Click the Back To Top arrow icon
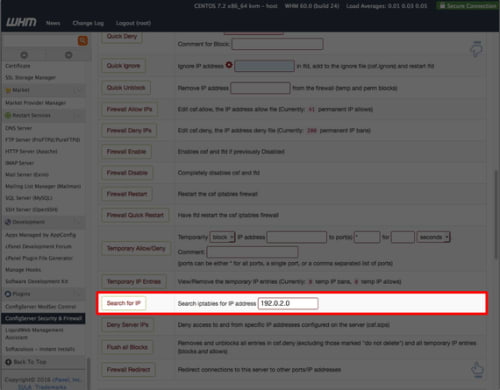Image resolution: width=500 pixels, height=390 pixels. point(8,362)
